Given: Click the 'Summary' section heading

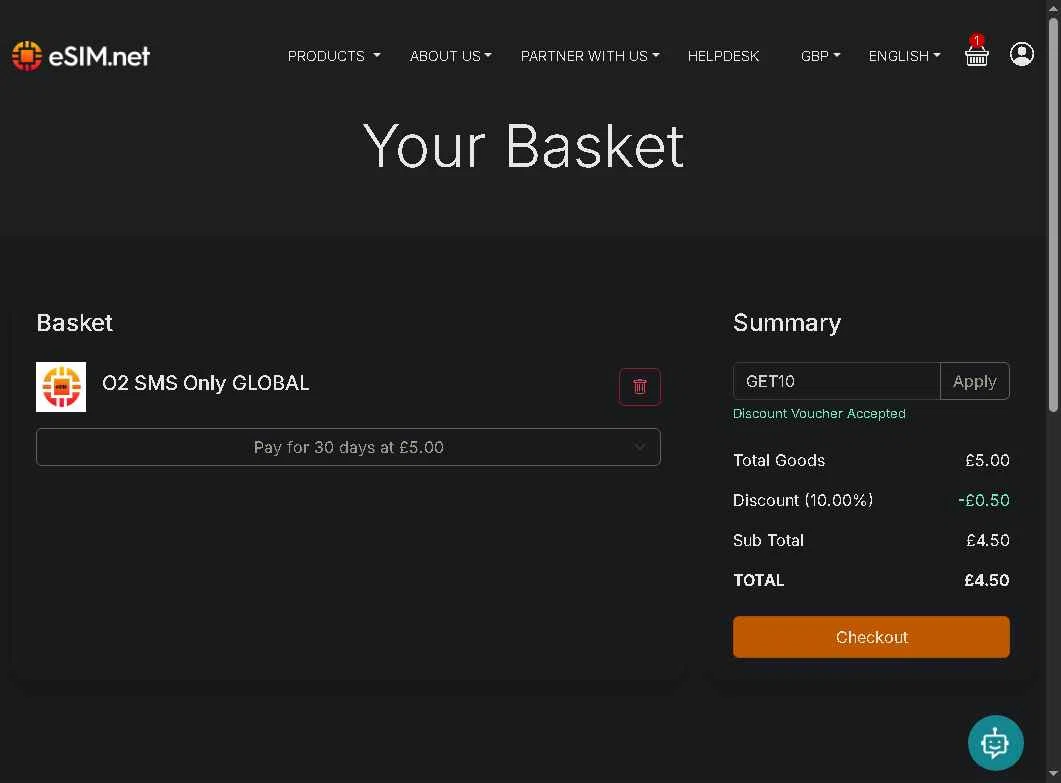Looking at the screenshot, I should pos(787,323).
